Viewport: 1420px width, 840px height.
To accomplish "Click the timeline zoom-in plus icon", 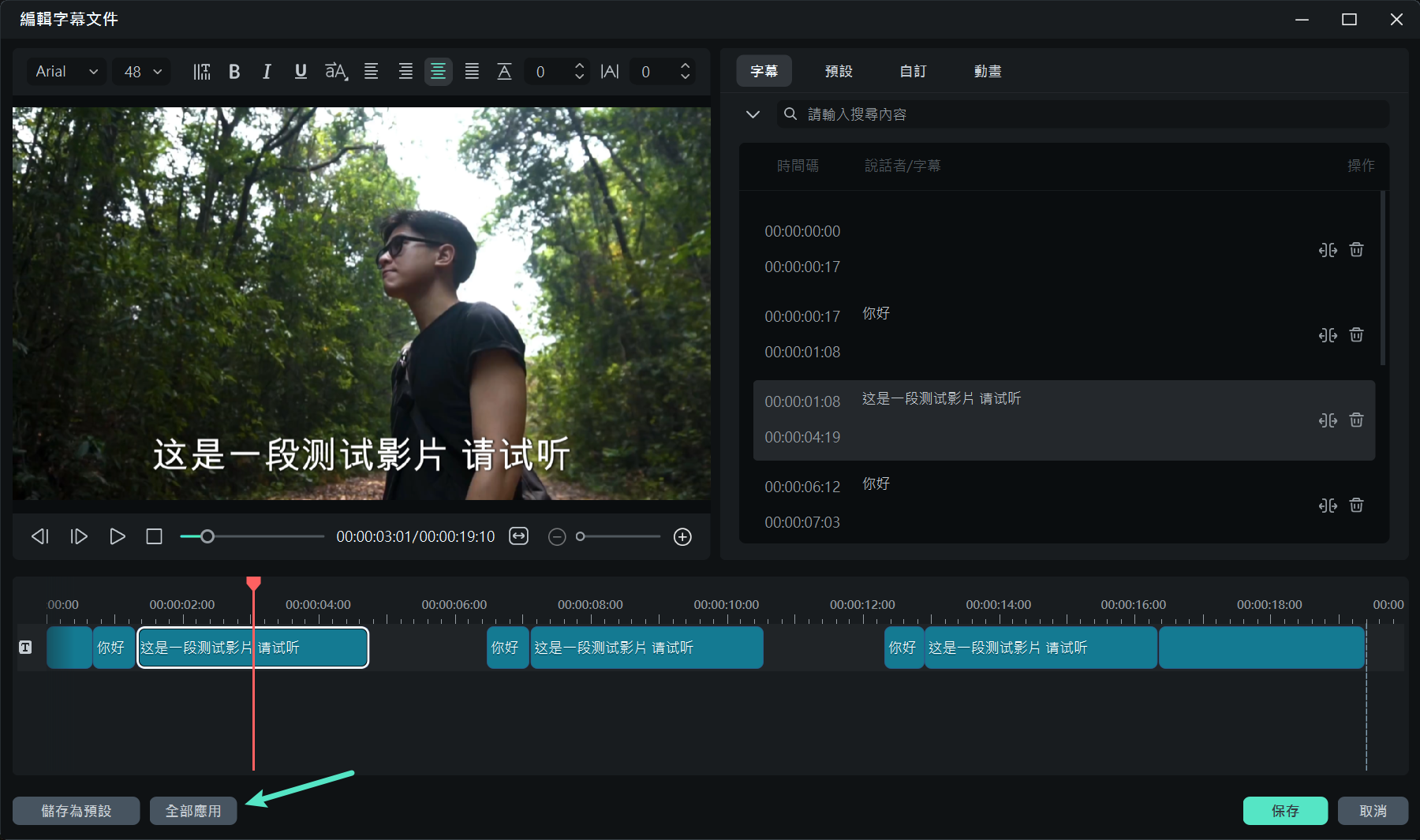I will (682, 537).
